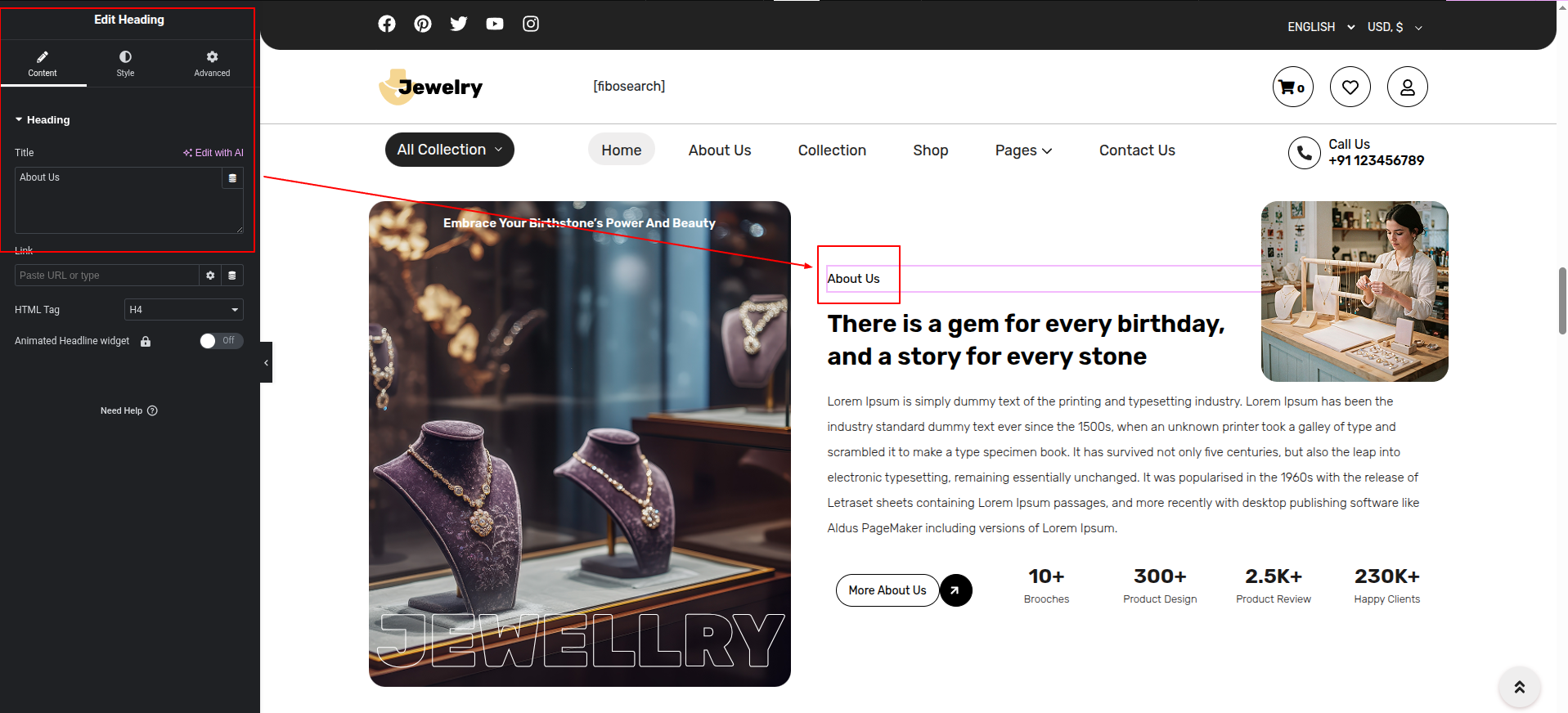Image resolution: width=1568 pixels, height=713 pixels.
Task: Click the Edit with AI link
Action: pyautogui.click(x=213, y=153)
